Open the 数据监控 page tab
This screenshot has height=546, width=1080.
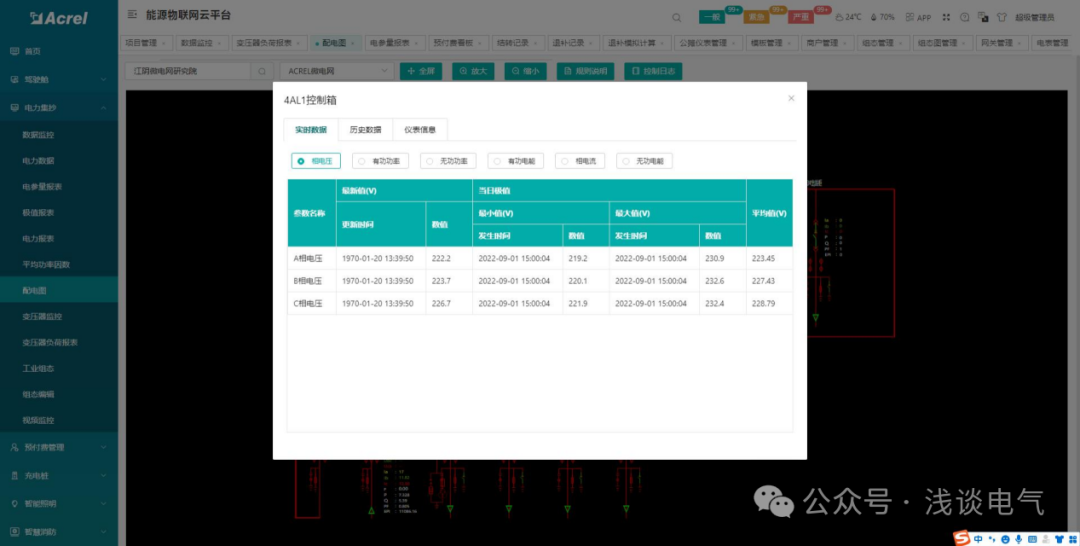201,43
